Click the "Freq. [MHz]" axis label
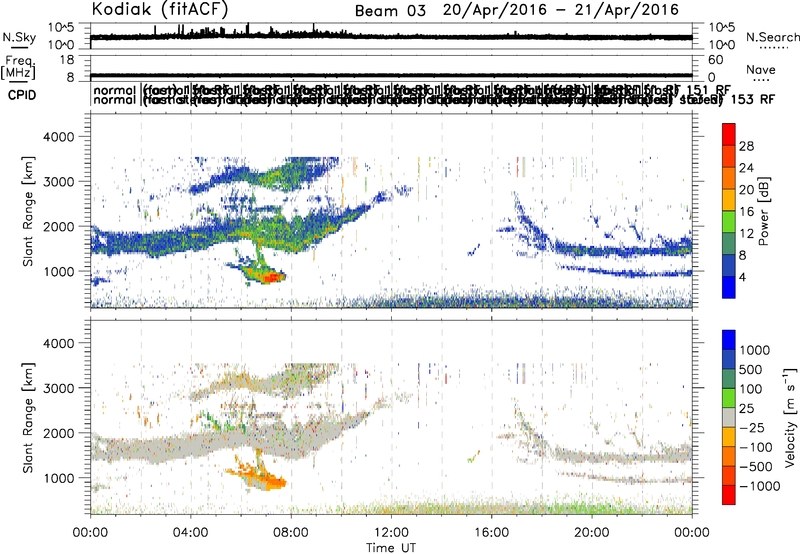 pos(19,67)
